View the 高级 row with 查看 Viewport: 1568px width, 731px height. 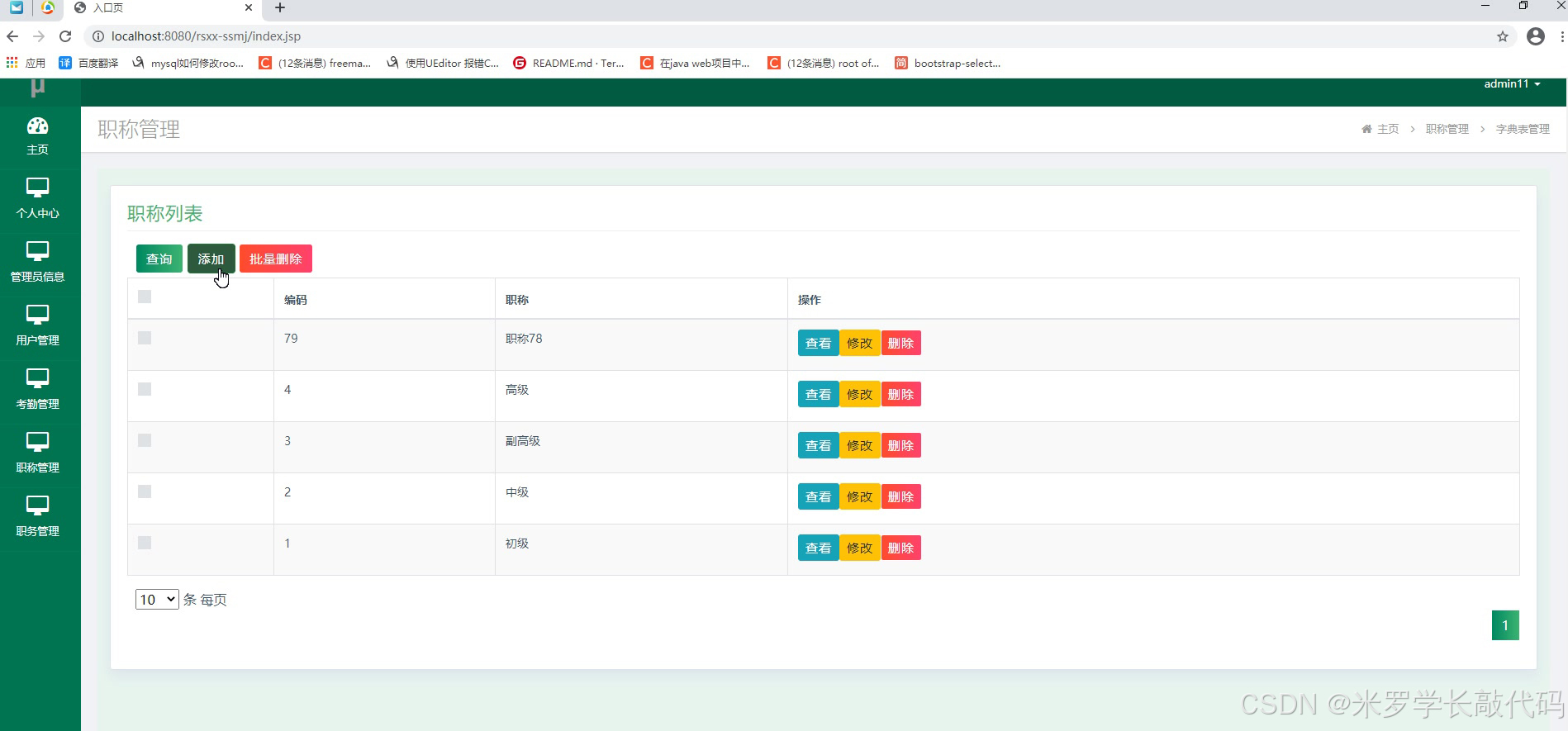click(818, 394)
